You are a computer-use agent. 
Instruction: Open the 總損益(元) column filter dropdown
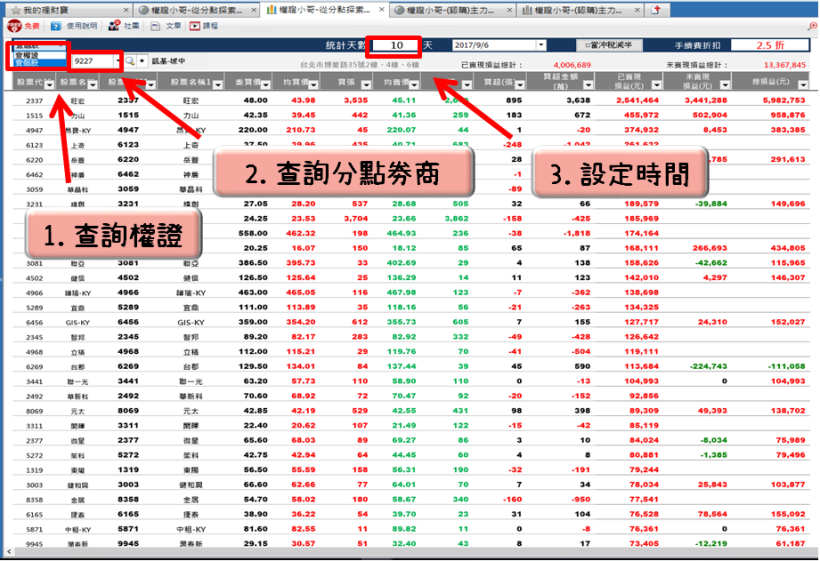point(803,85)
